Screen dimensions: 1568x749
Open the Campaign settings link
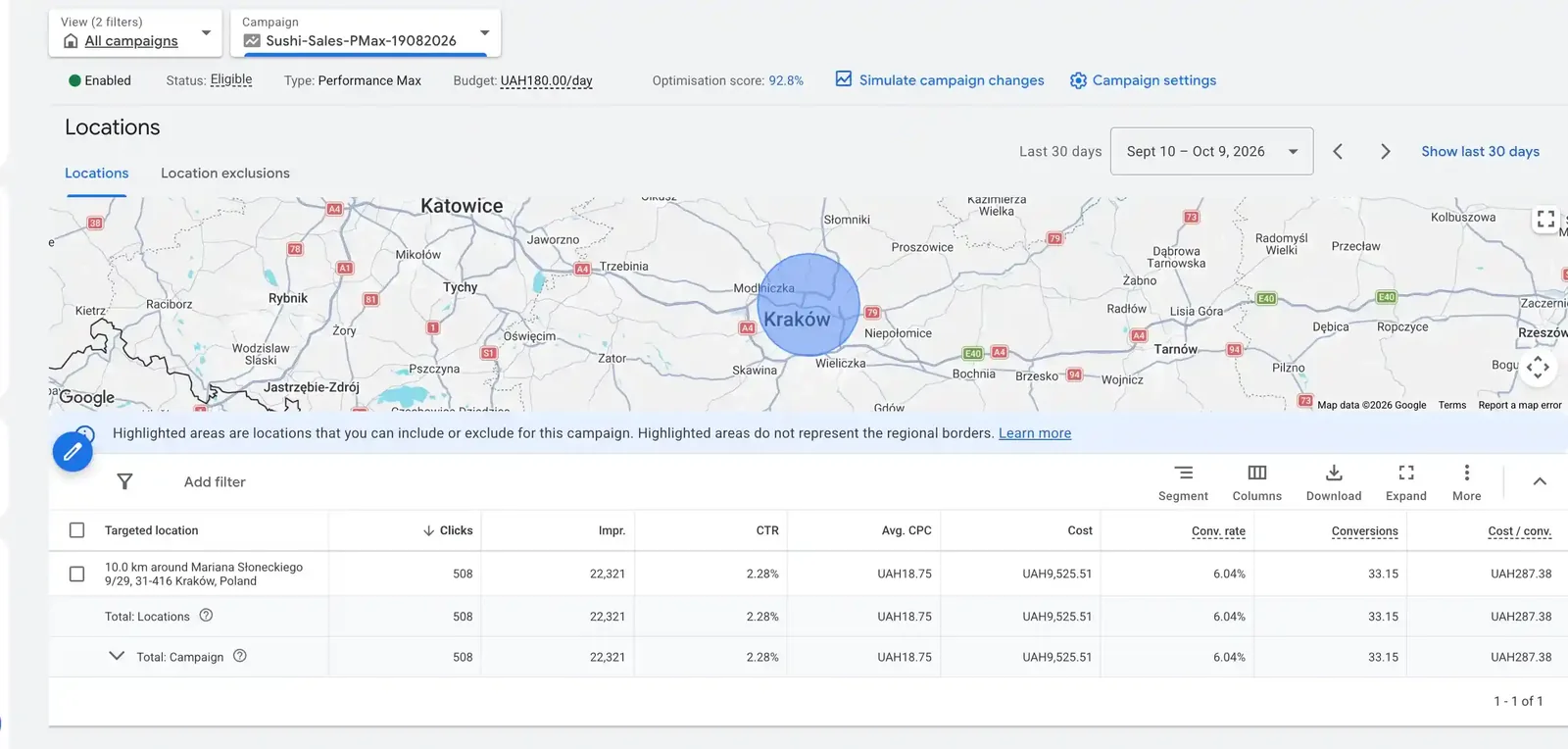click(1154, 80)
